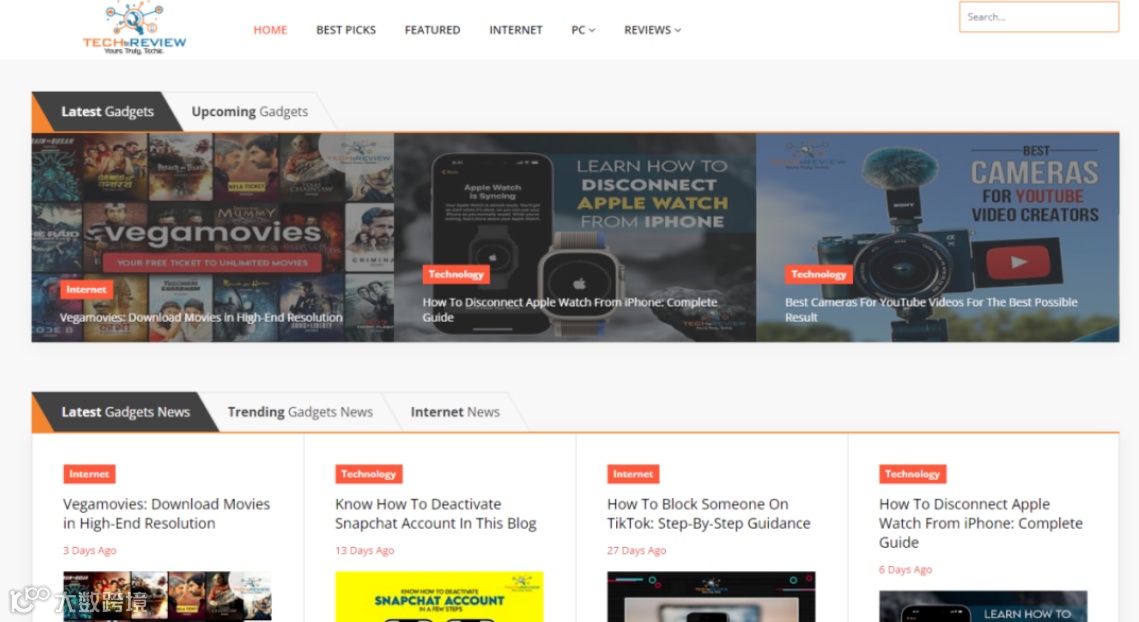Click Technology tag on Apple Watch banner
This screenshot has height=622, width=1139.
click(x=455, y=274)
